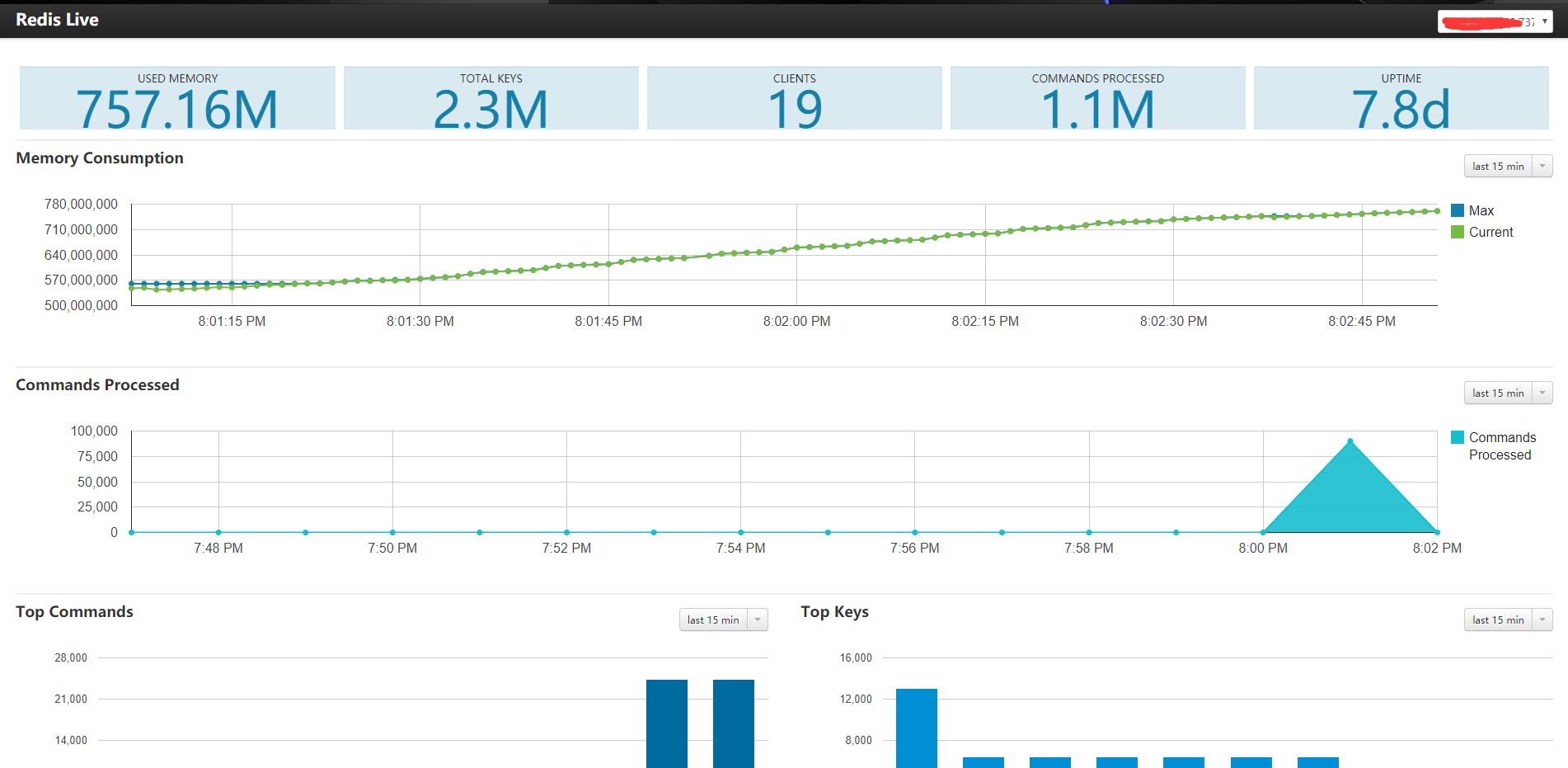Expand Commands Processed time range dropdown arrow
The image size is (1568, 768).
[1542, 393]
